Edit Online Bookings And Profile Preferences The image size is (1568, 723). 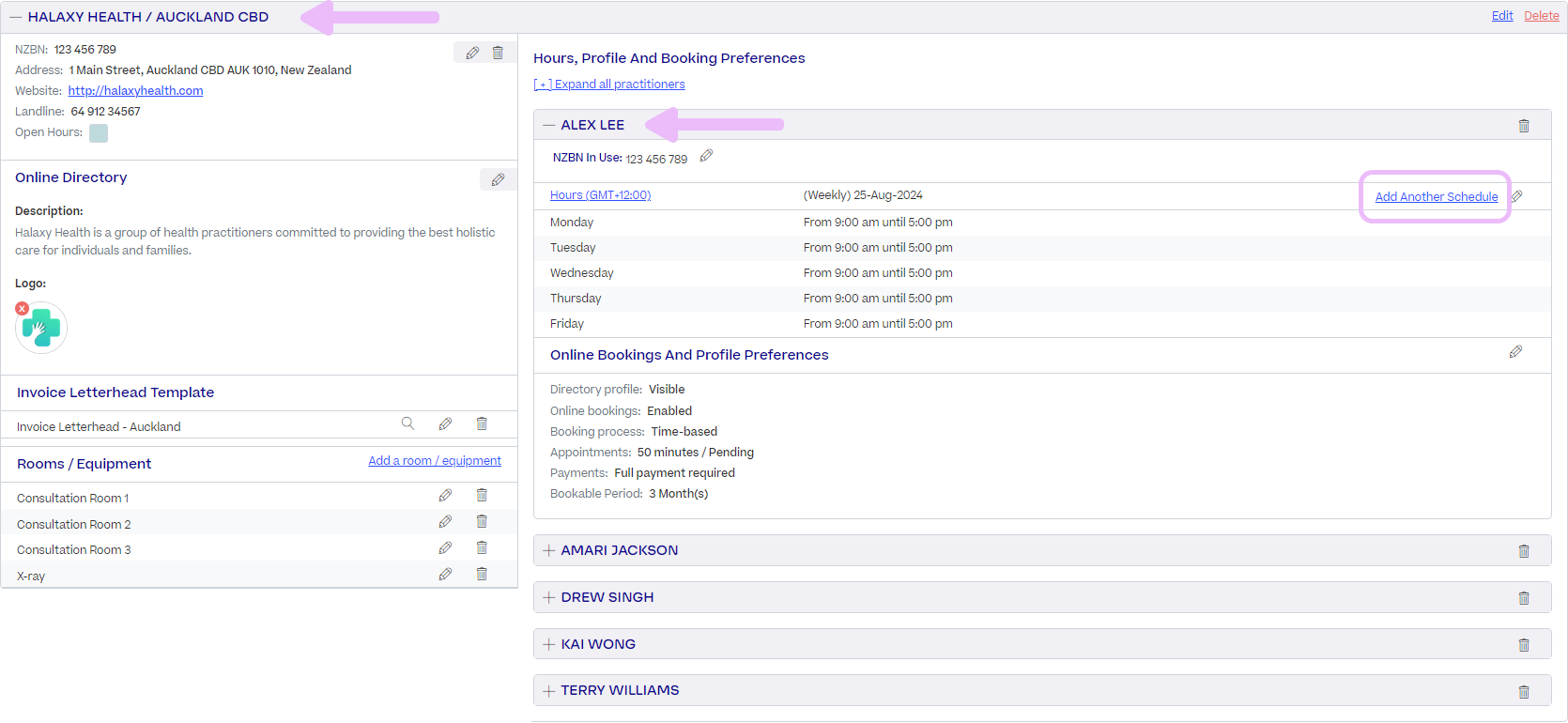pos(1515,352)
